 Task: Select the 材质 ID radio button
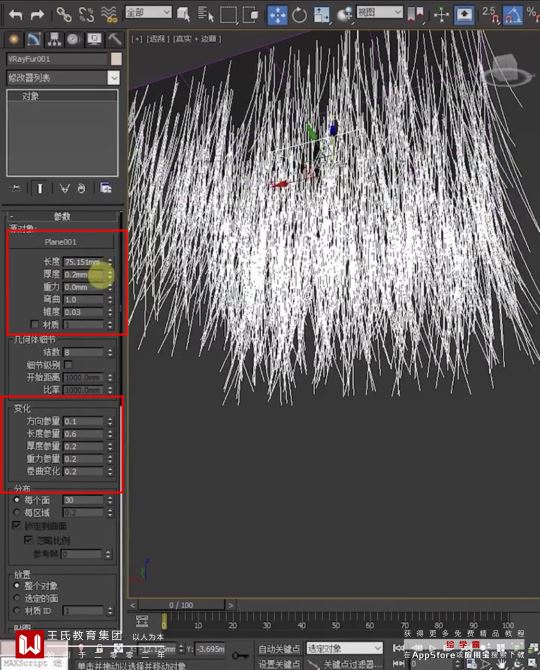[x=17, y=611]
